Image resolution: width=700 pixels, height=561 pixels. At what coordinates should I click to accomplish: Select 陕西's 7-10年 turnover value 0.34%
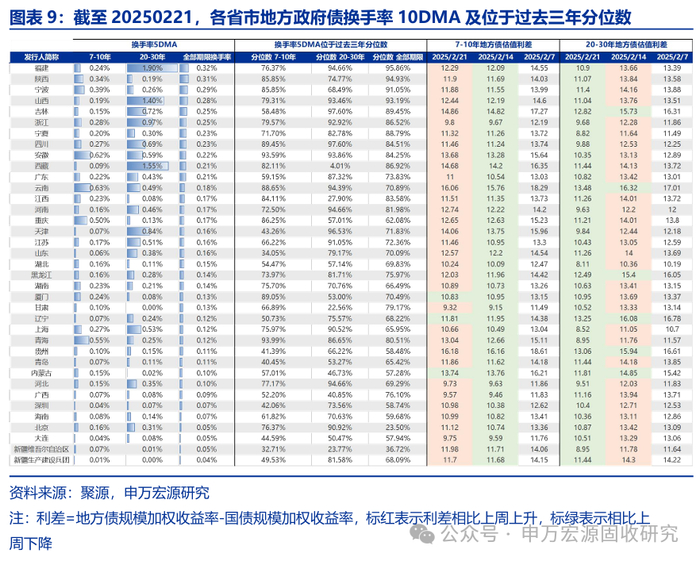(99, 79)
